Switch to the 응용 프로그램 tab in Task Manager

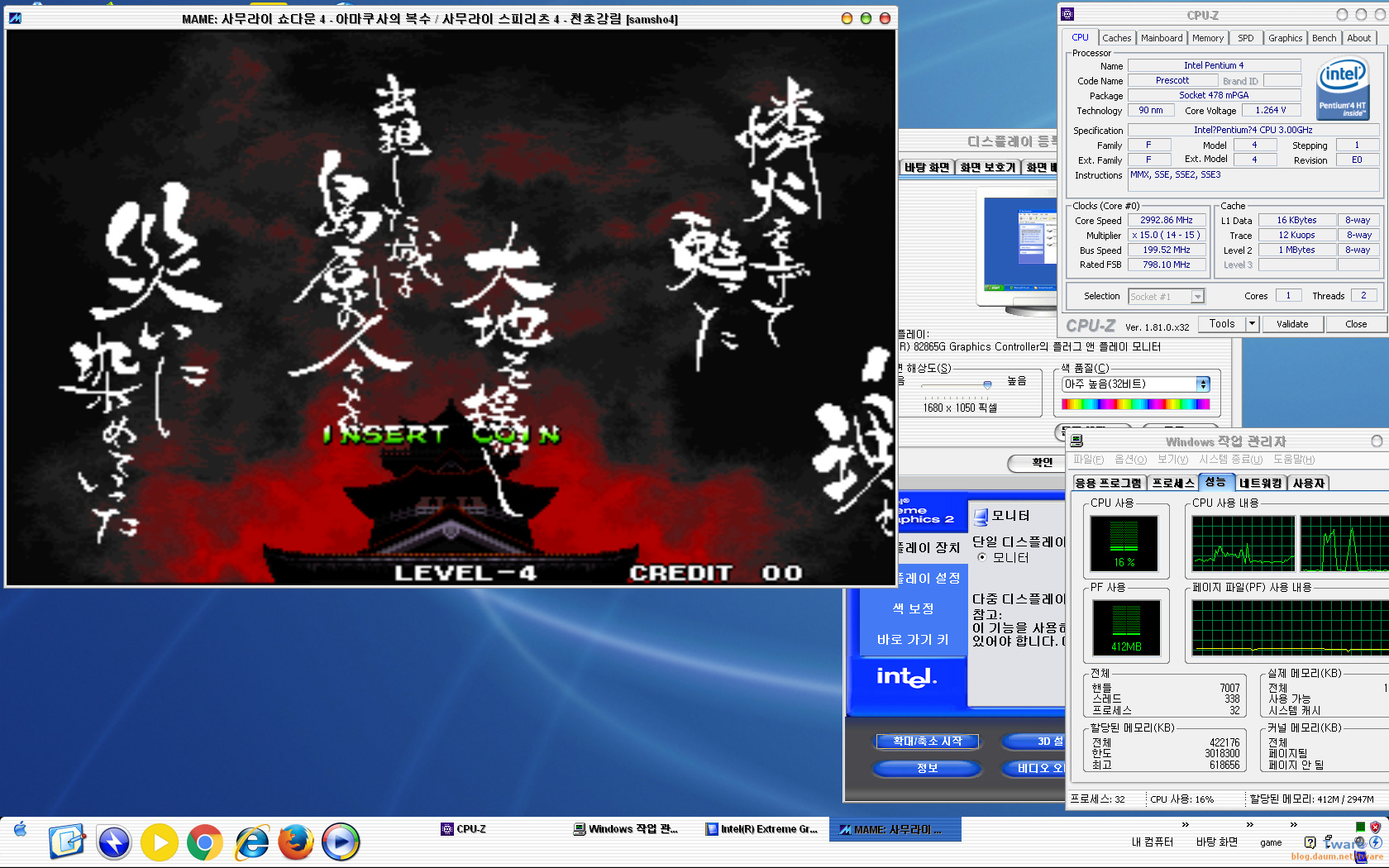tap(1109, 483)
